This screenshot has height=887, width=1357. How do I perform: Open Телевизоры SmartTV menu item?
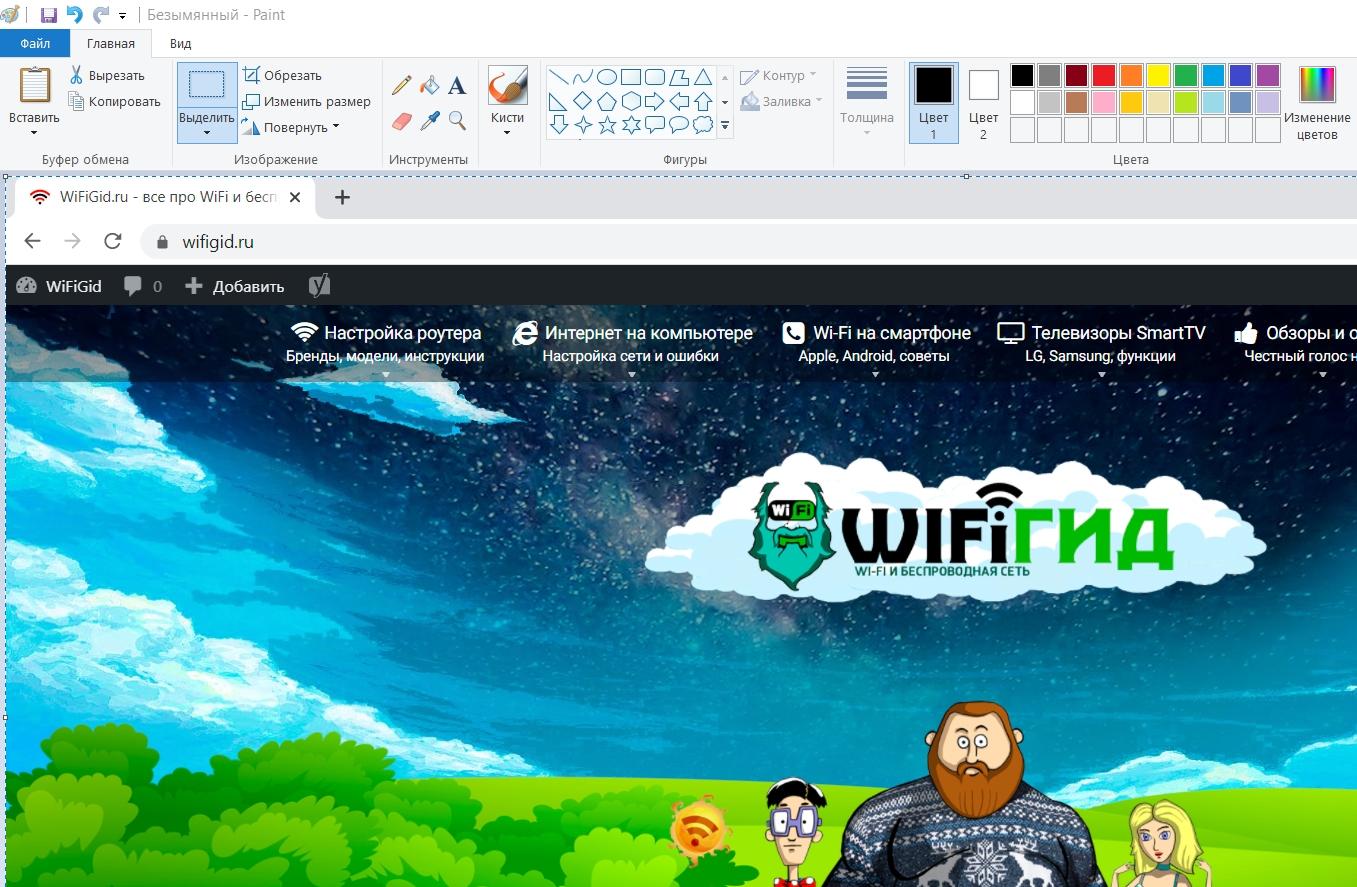coord(1101,343)
